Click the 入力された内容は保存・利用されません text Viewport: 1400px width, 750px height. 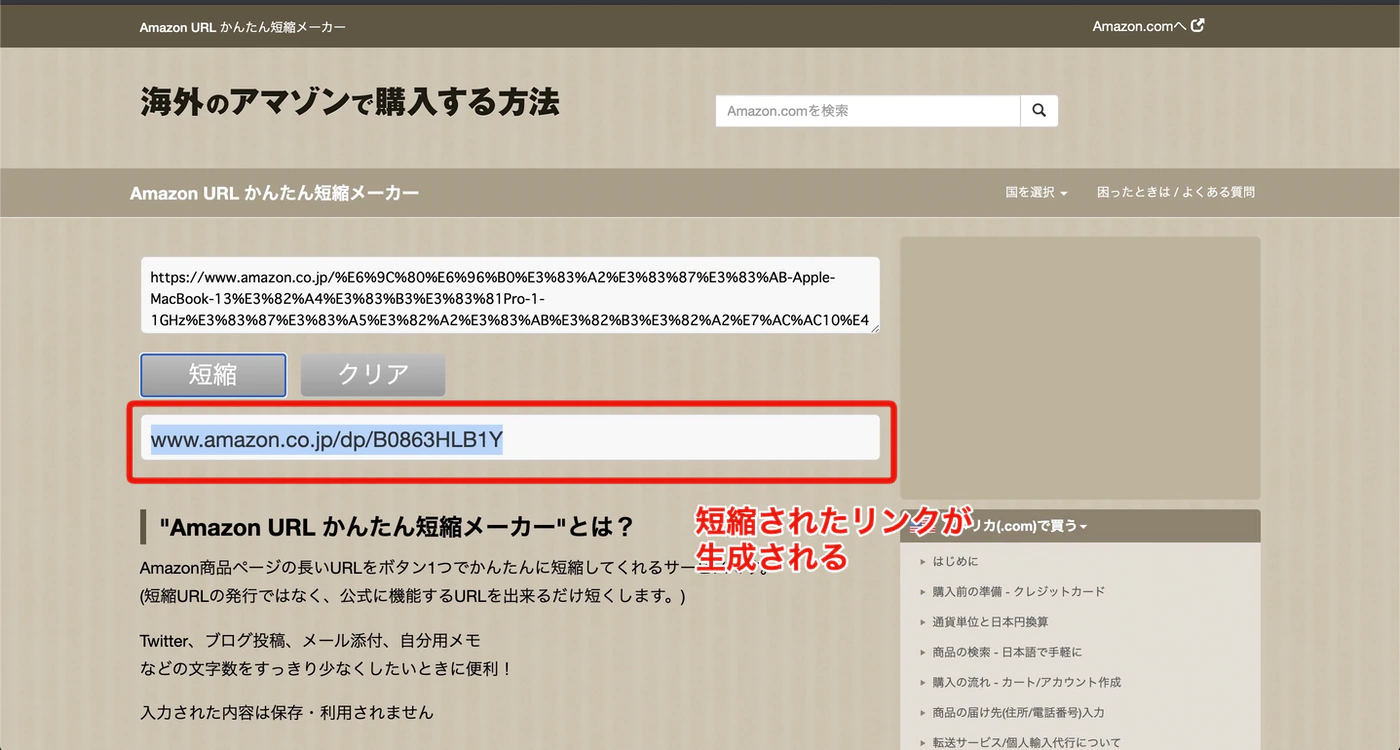(x=287, y=713)
